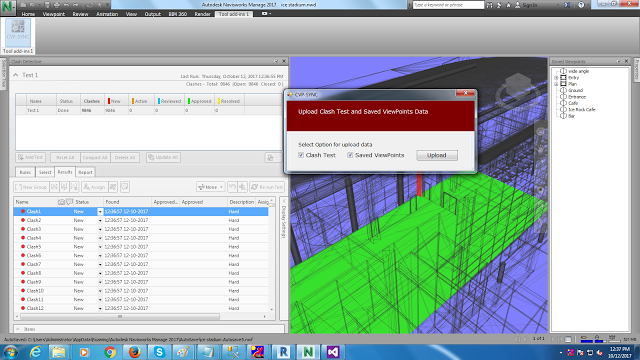This screenshot has width=640, height=360.
Task: Click the Print icon in quick access toolbar
Action: (x=57, y=5)
